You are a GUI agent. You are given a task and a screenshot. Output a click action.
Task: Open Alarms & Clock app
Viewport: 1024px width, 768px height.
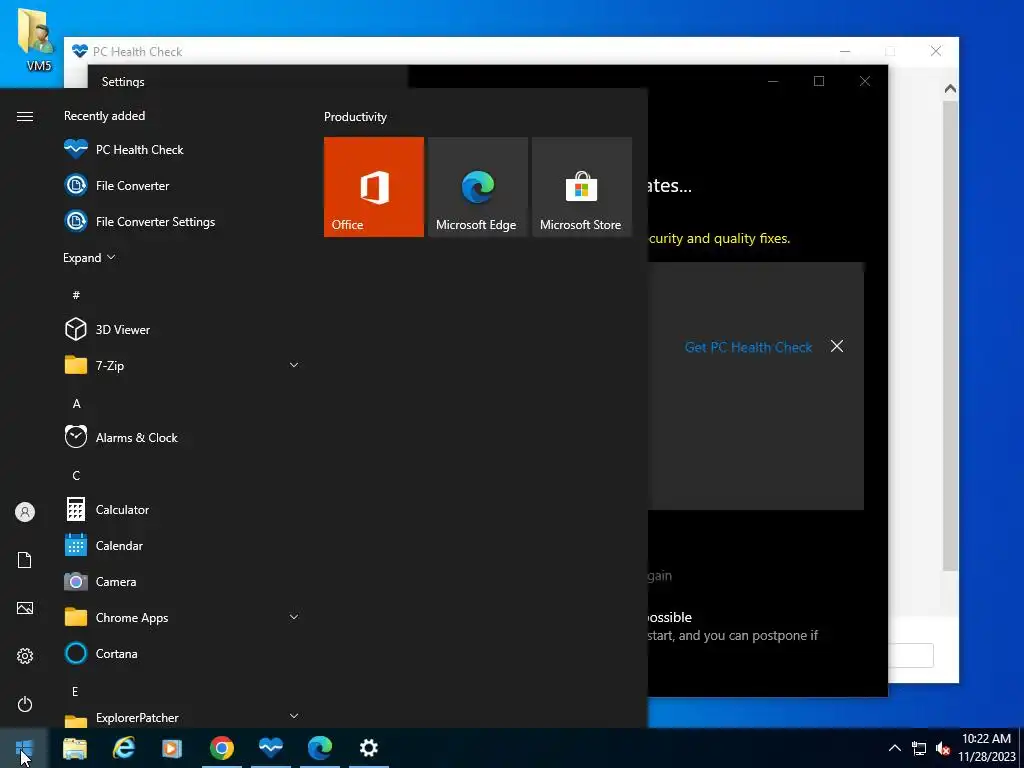(182, 438)
